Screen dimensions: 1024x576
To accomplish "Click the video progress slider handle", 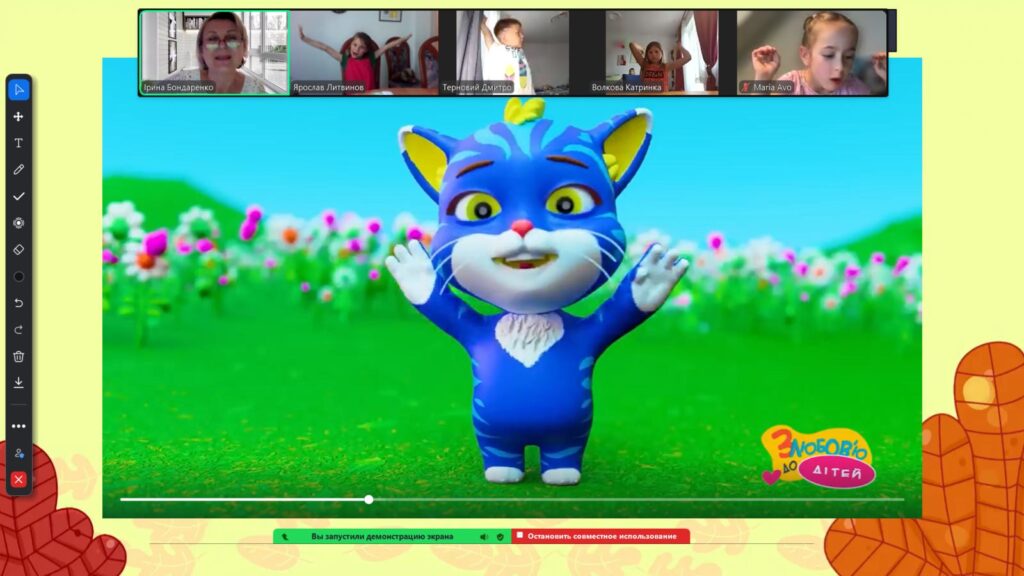I will pos(369,500).
